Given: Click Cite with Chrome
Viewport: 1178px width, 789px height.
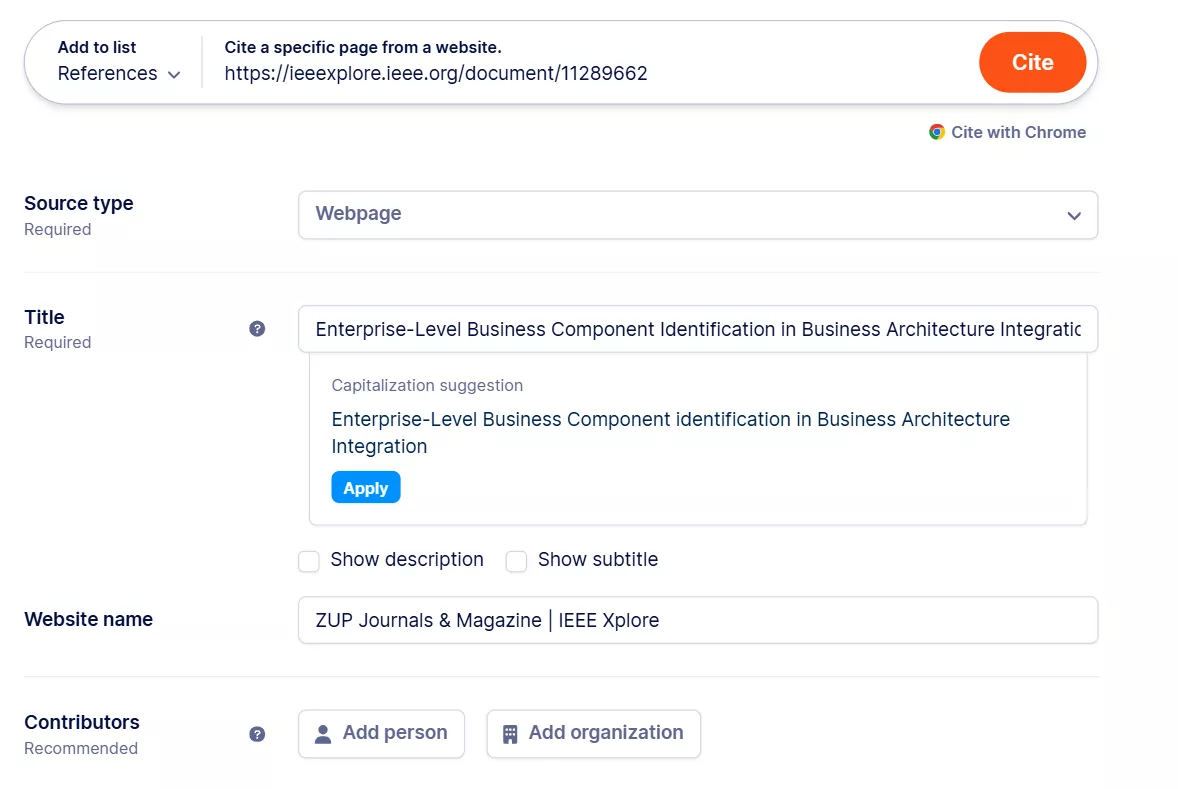Looking at the screenshot, I should coord(1018,131).
